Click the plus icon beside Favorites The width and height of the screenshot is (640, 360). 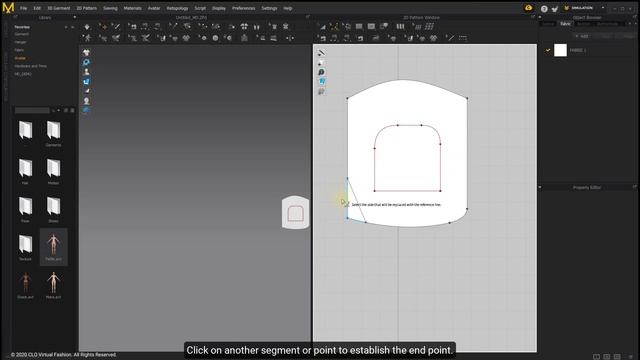pyautogui.click(x=66, y=27)
